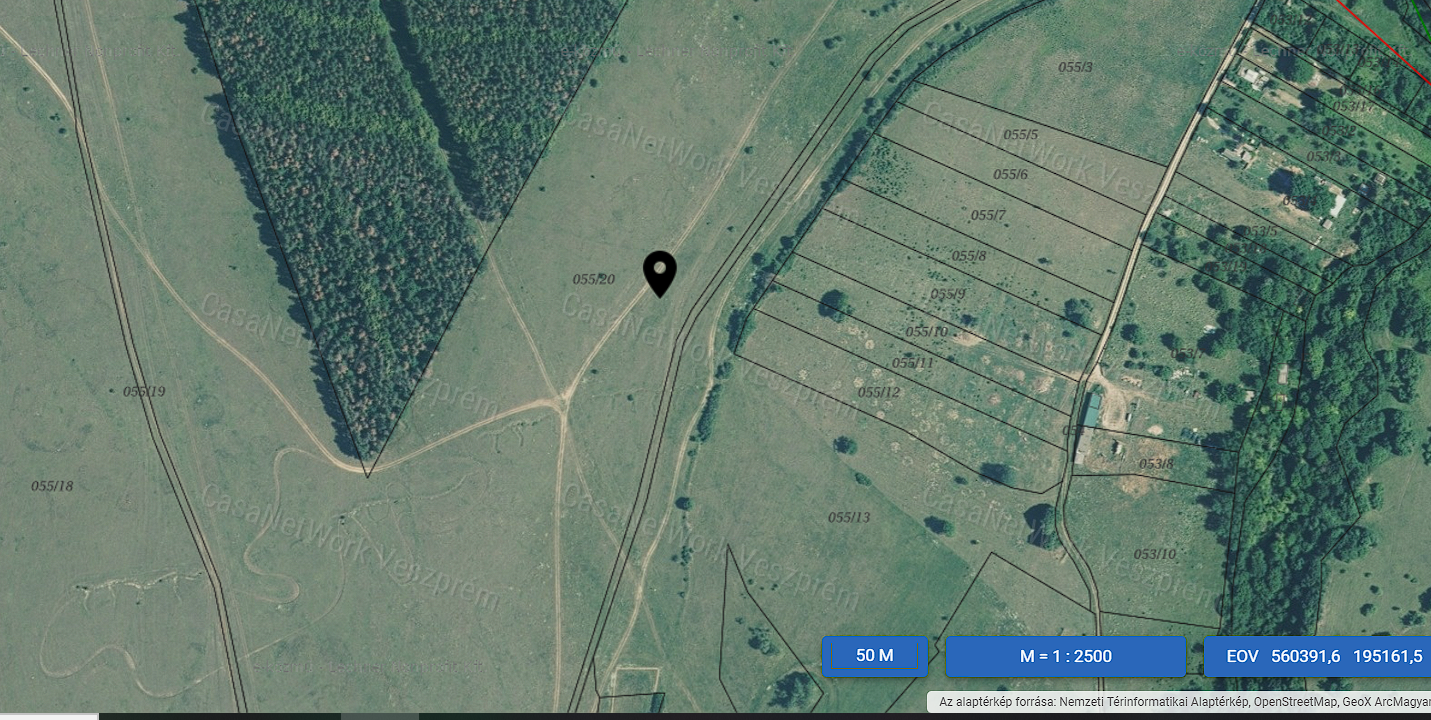Select parcel label 055/7
1431x720 pixels.
[x=988, y=215]
